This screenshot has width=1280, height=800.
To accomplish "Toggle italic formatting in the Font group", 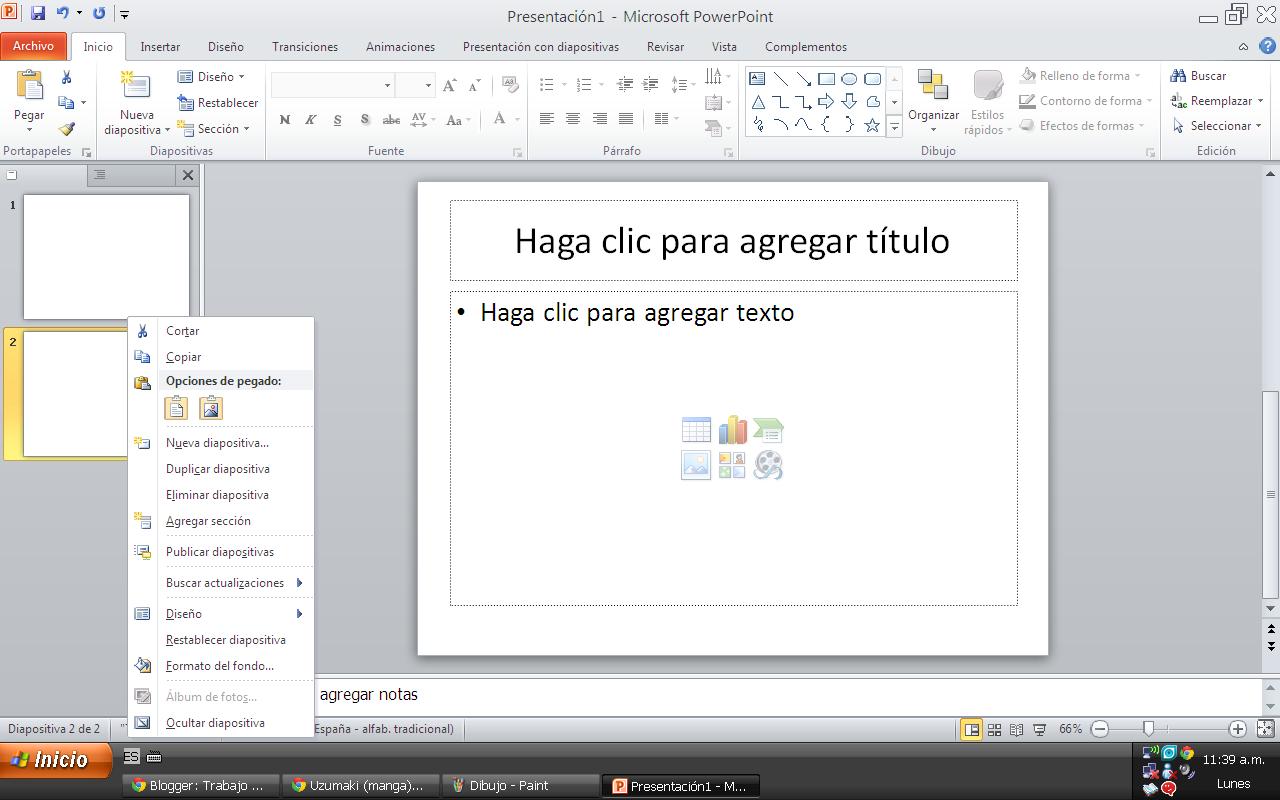I will coord(311,119).
